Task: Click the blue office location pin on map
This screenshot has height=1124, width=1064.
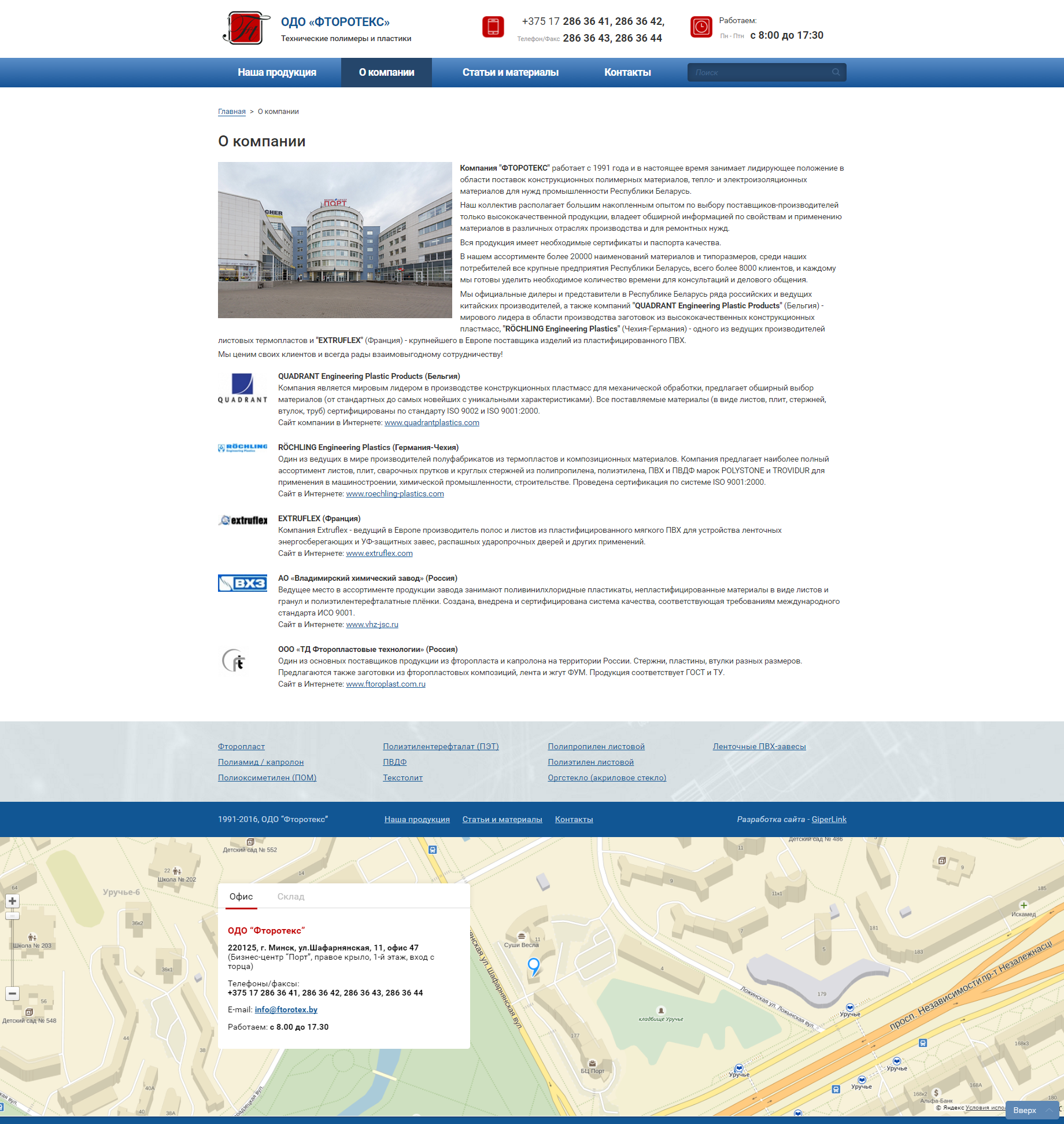Action: (534, 966)
